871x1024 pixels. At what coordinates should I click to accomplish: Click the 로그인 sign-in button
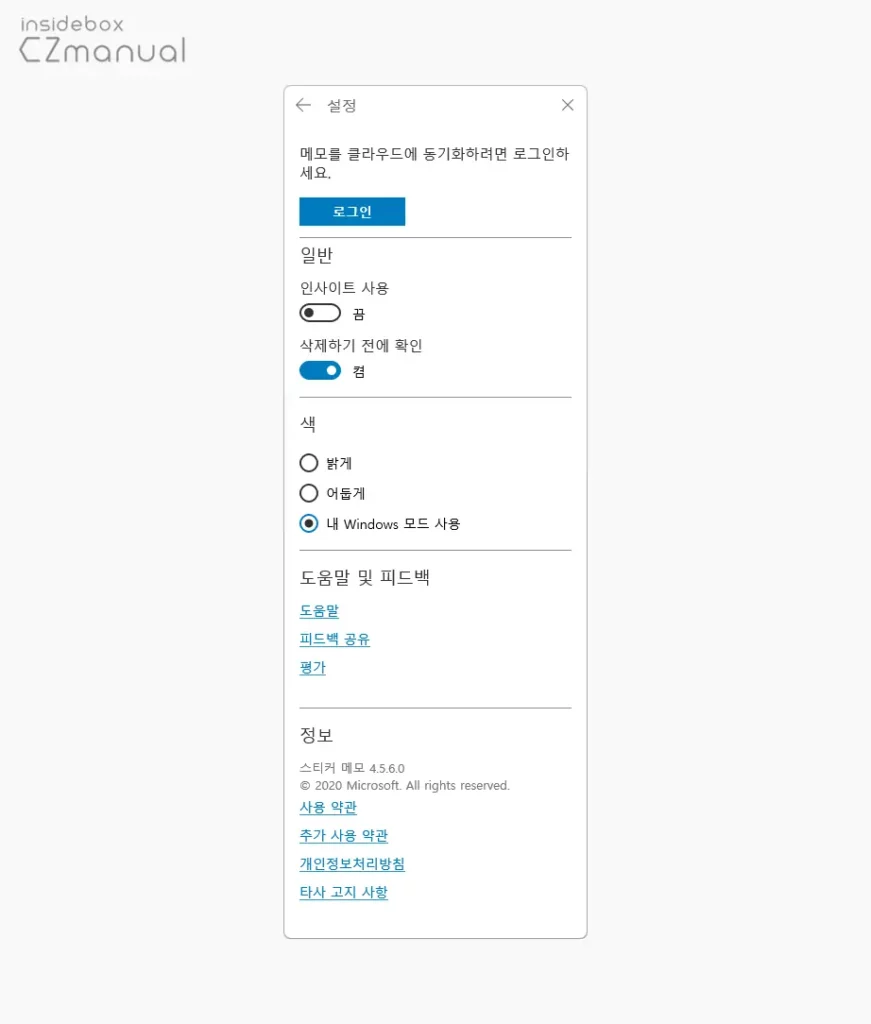[351, 211]
